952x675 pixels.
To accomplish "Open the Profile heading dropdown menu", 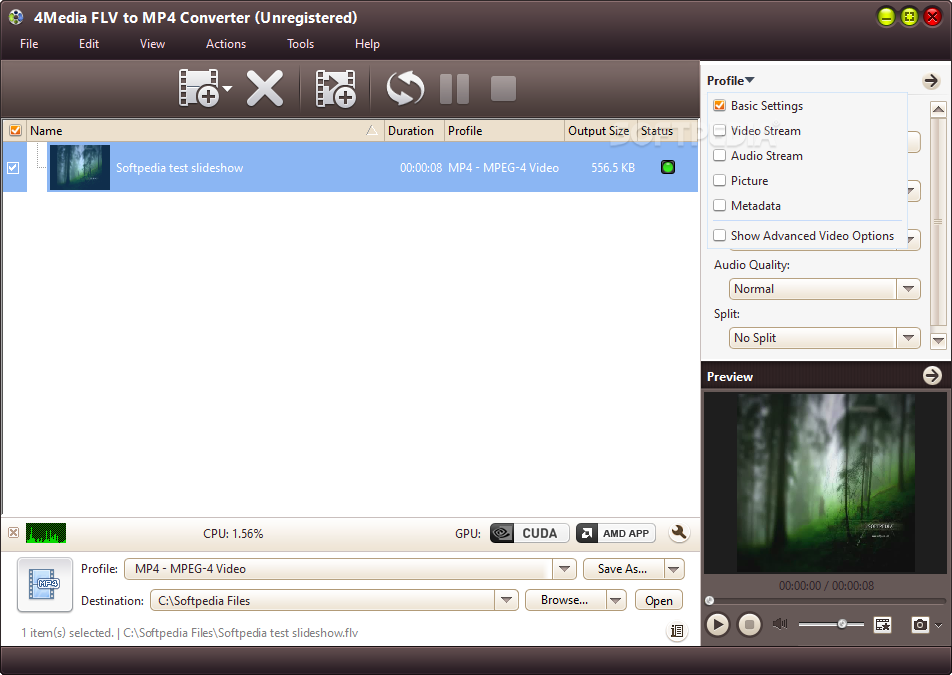I will 730,80.
